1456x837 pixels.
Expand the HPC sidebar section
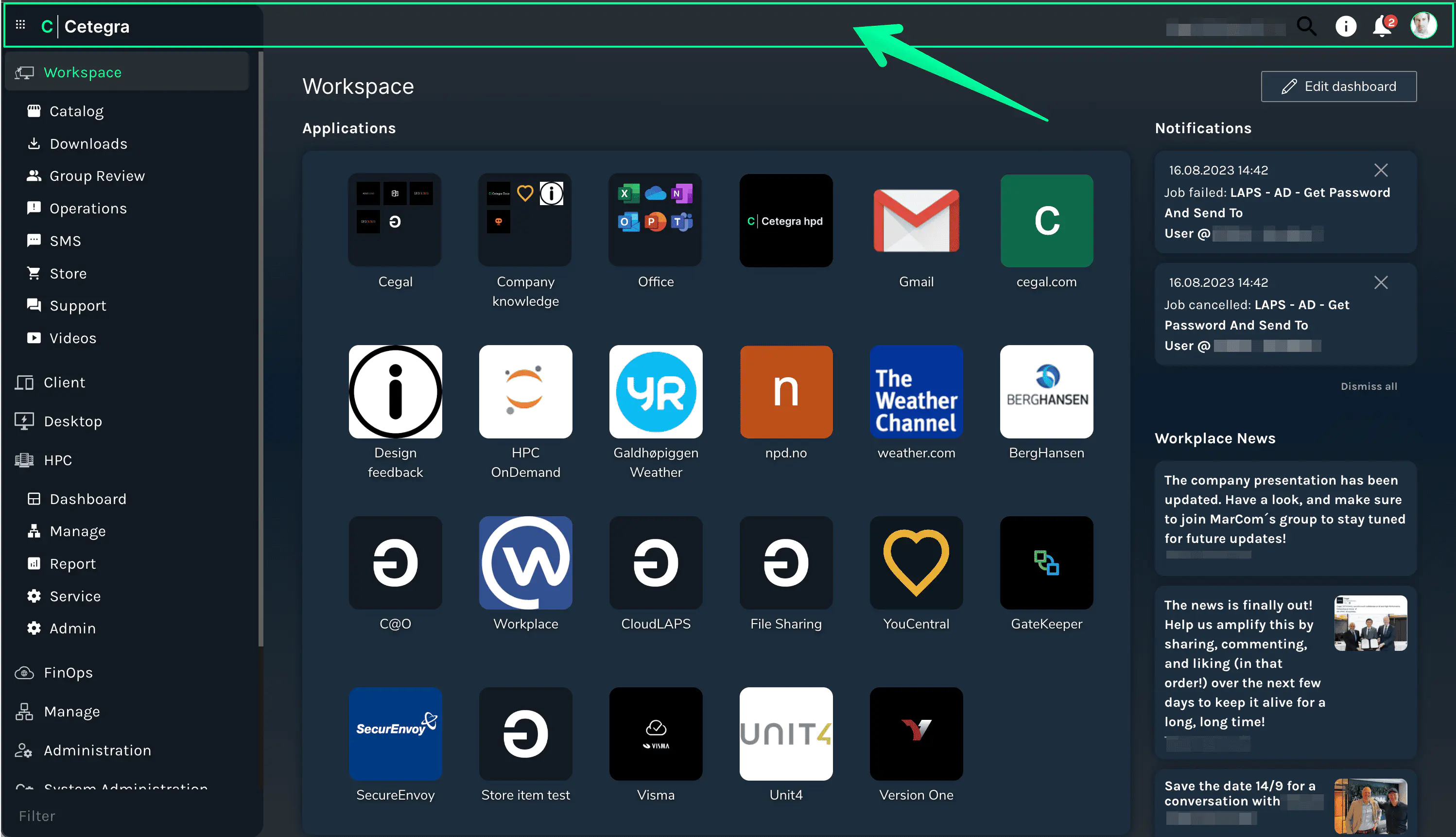point(57,460)
